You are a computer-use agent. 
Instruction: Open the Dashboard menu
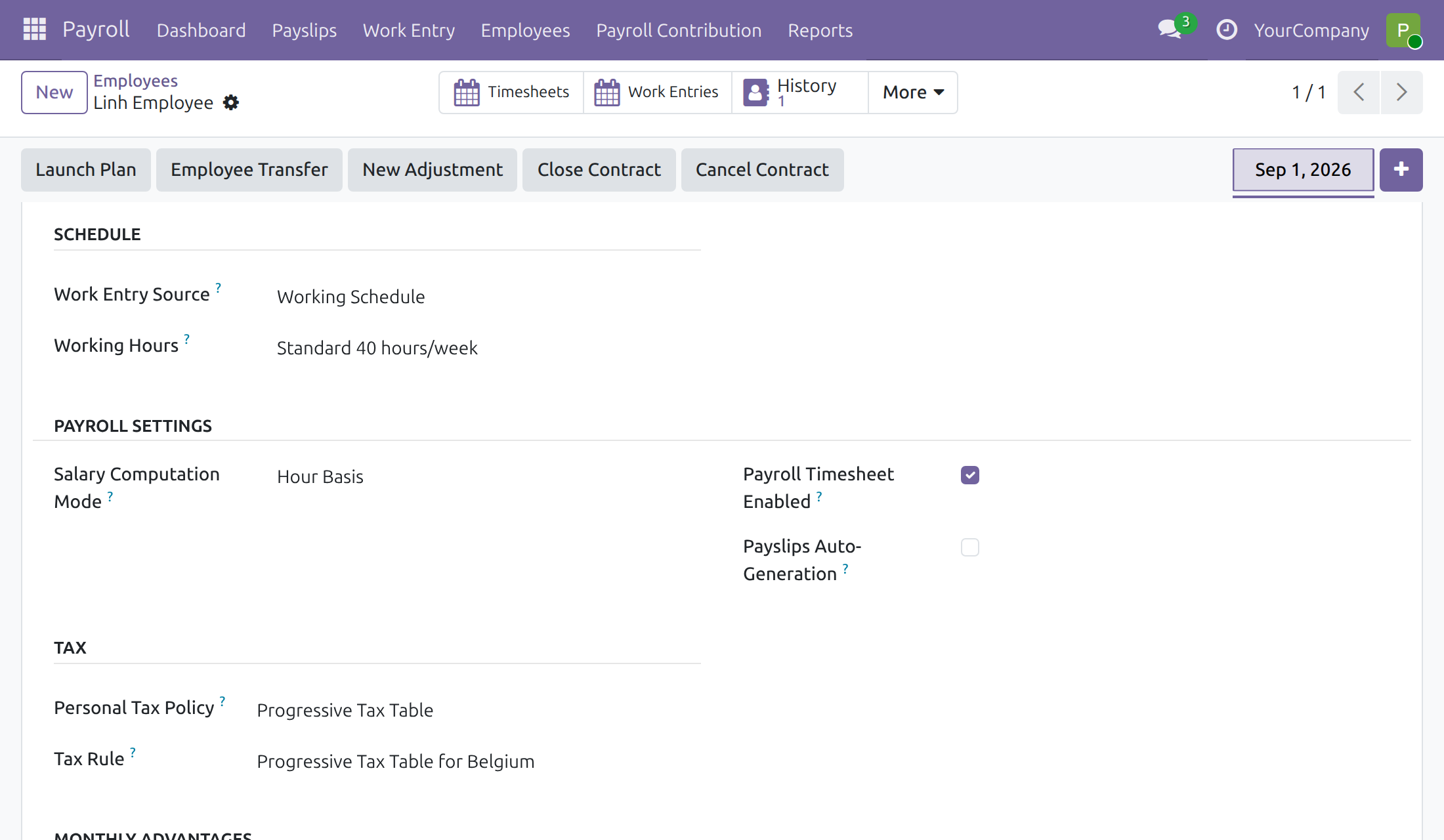click(201, 30)
